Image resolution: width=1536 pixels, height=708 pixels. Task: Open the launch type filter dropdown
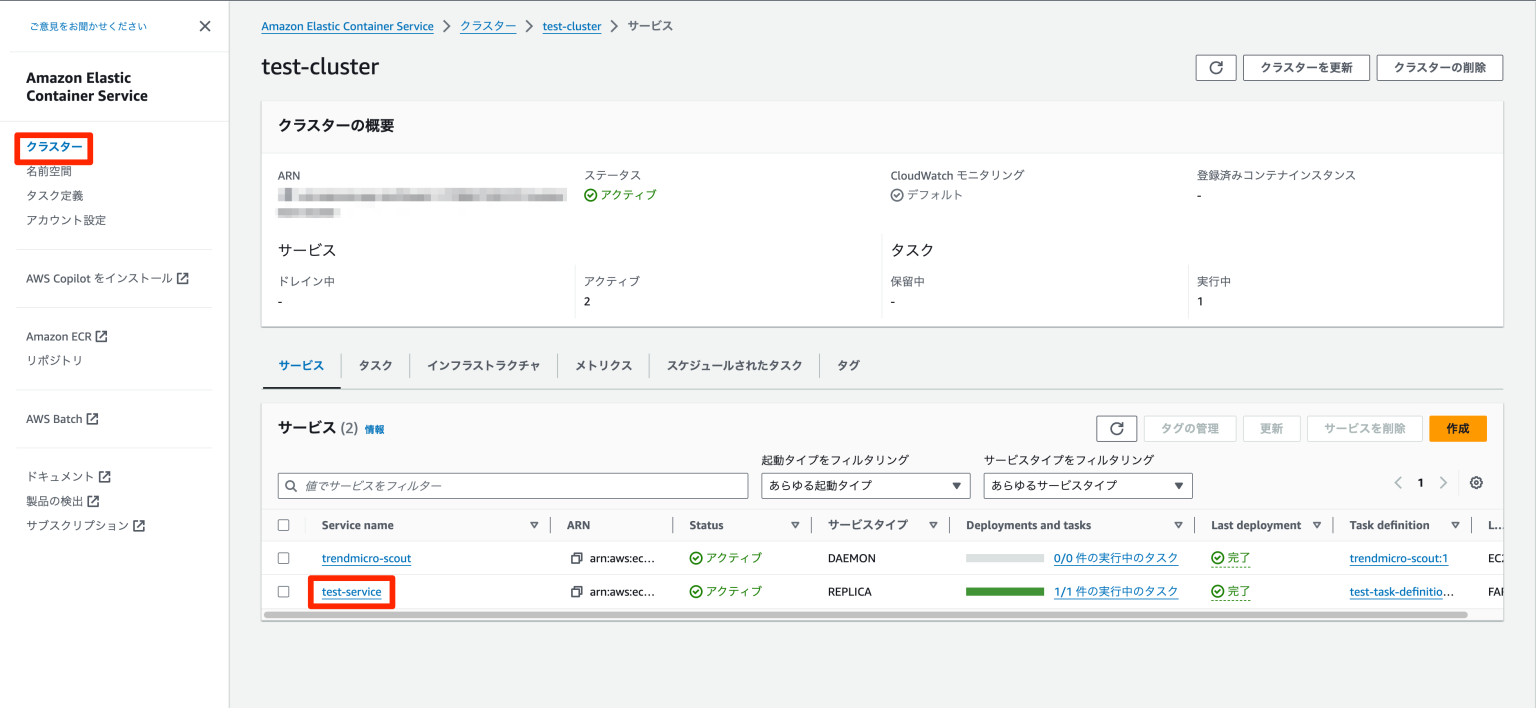coord(865,486)
